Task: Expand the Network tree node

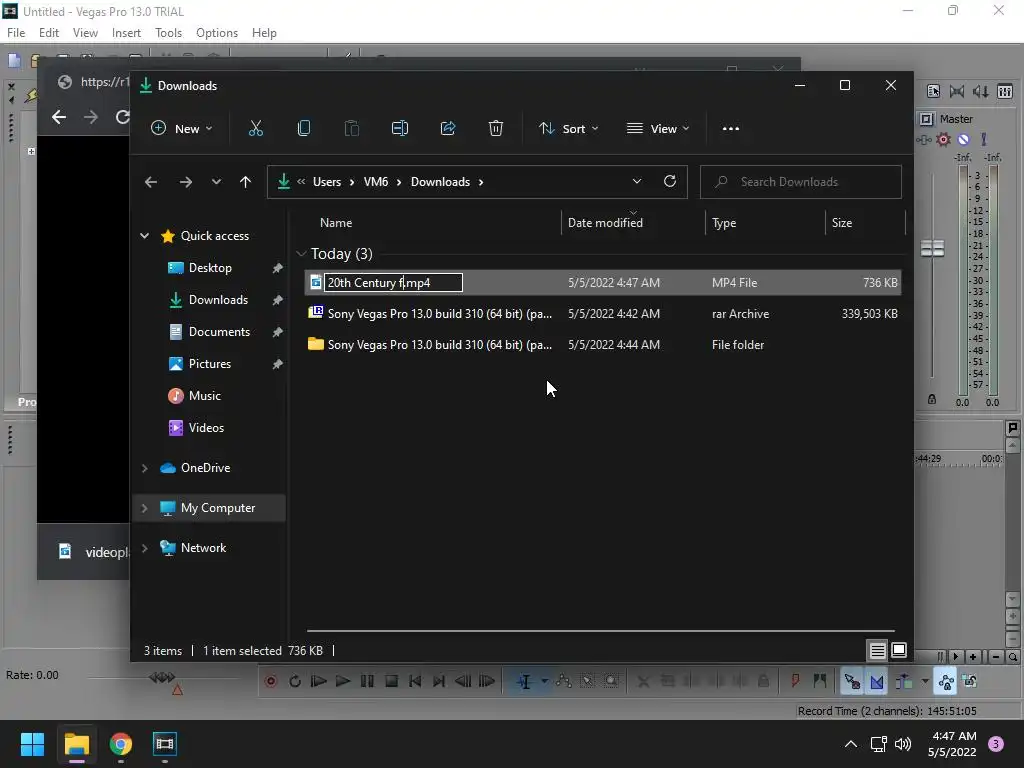Action: click(x=144, y=548)
